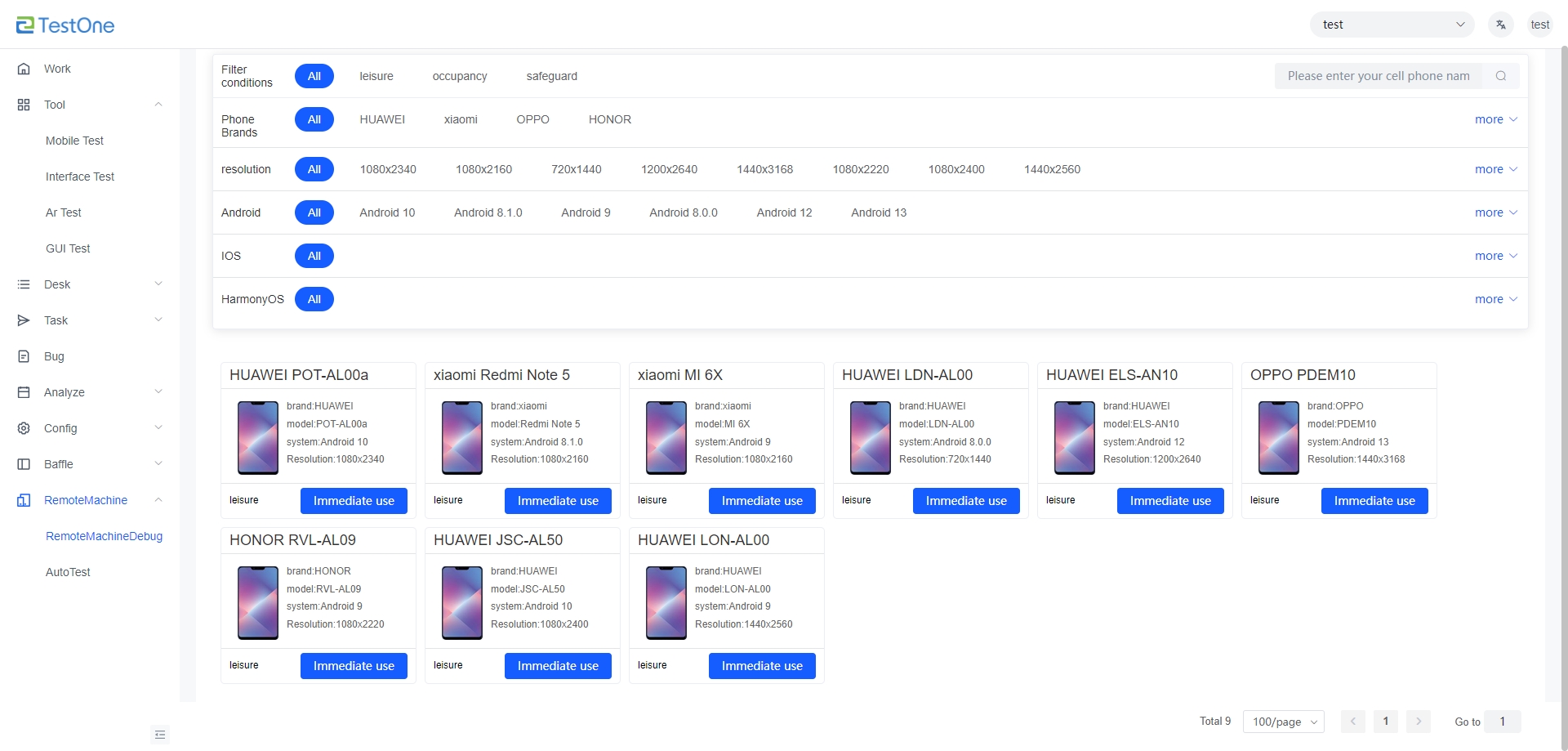Click page number 1 in pagination
Image resolution: width=1568 pixels, height=751 pixels.
1386,722
